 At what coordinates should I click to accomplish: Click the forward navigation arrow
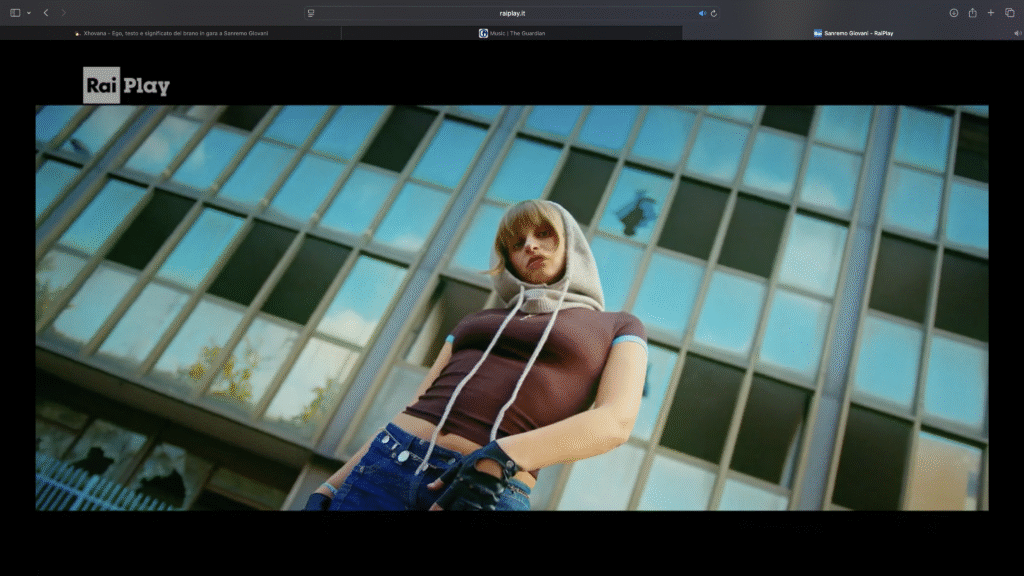(63, 13)
